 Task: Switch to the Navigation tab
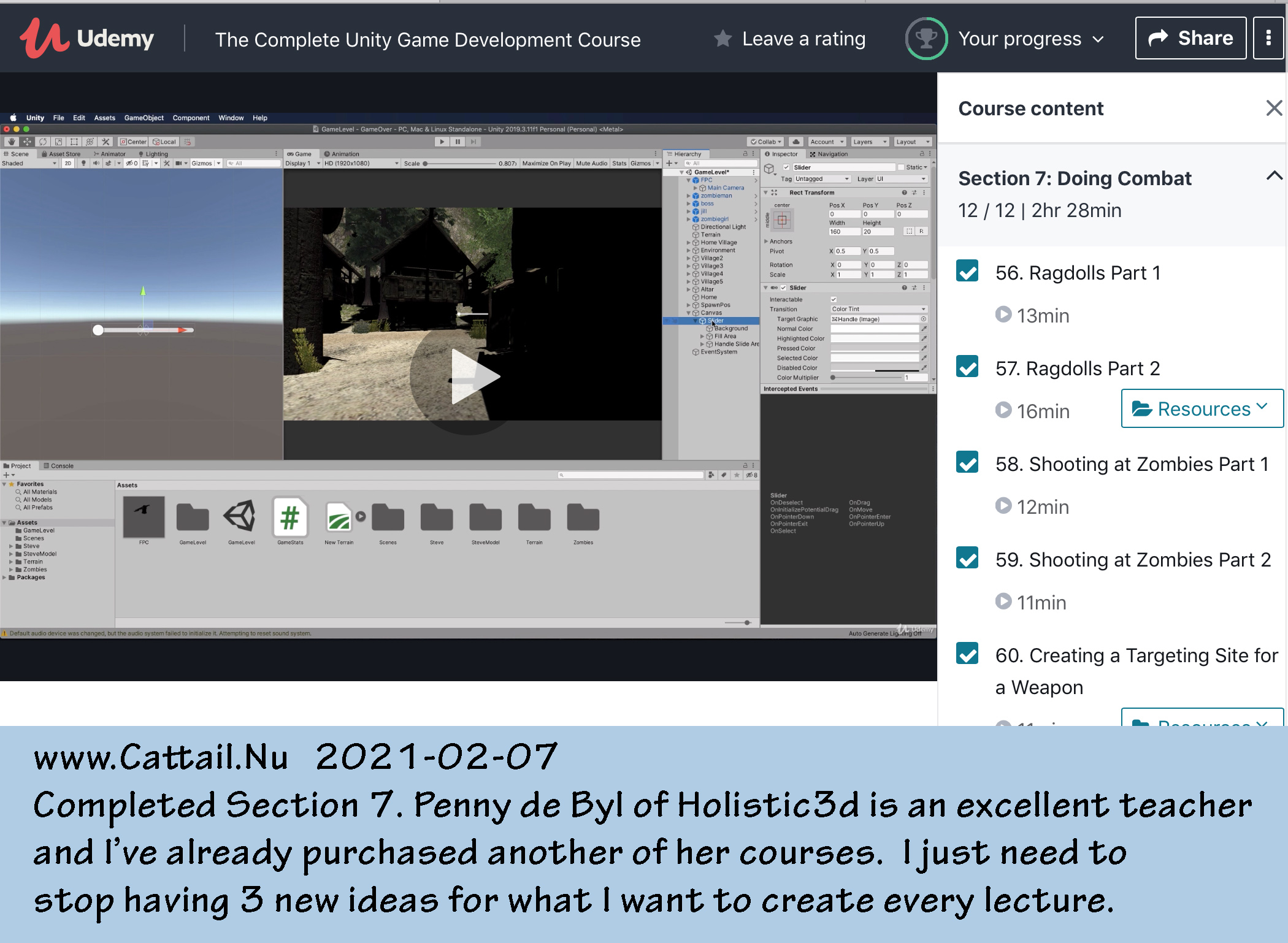pos(829,154)
